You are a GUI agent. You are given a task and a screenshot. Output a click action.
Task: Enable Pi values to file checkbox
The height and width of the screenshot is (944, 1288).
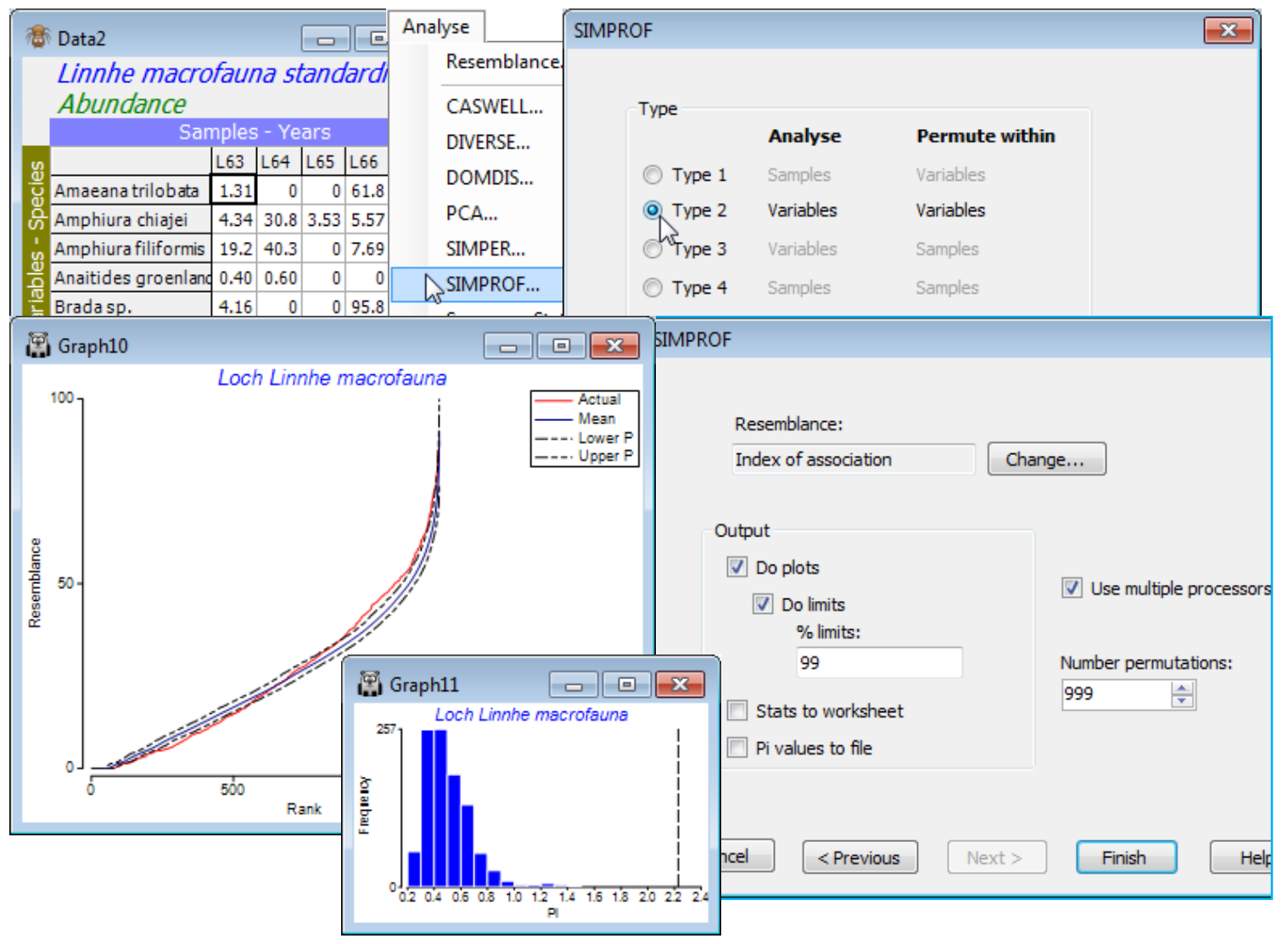point(737,748)
